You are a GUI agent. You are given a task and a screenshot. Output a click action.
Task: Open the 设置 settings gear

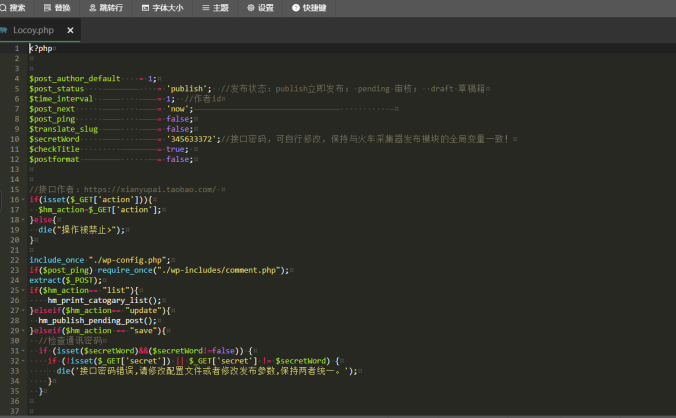(x=260, y=7)
